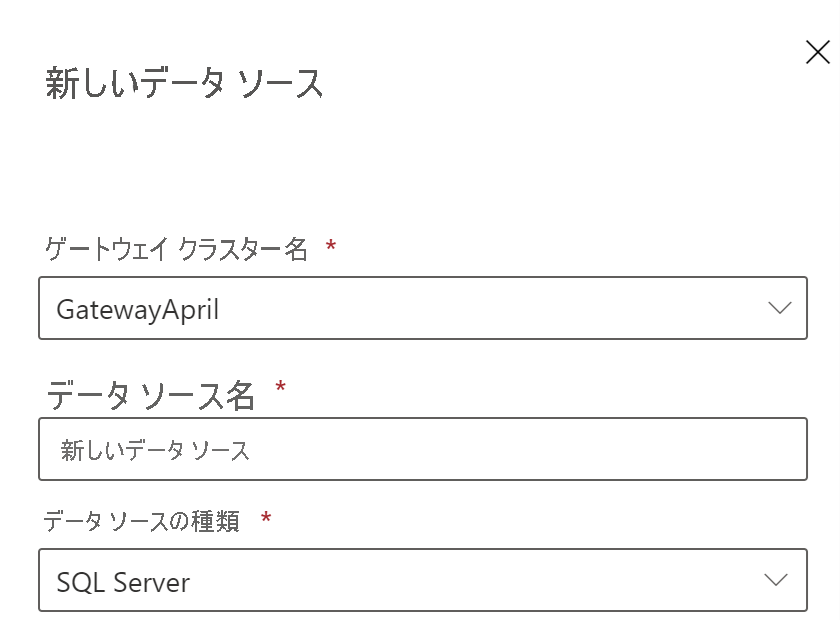840x620 pixels.
Task: Click the SQL Server dropdown chevron arrow
Action: coord(775,580)
